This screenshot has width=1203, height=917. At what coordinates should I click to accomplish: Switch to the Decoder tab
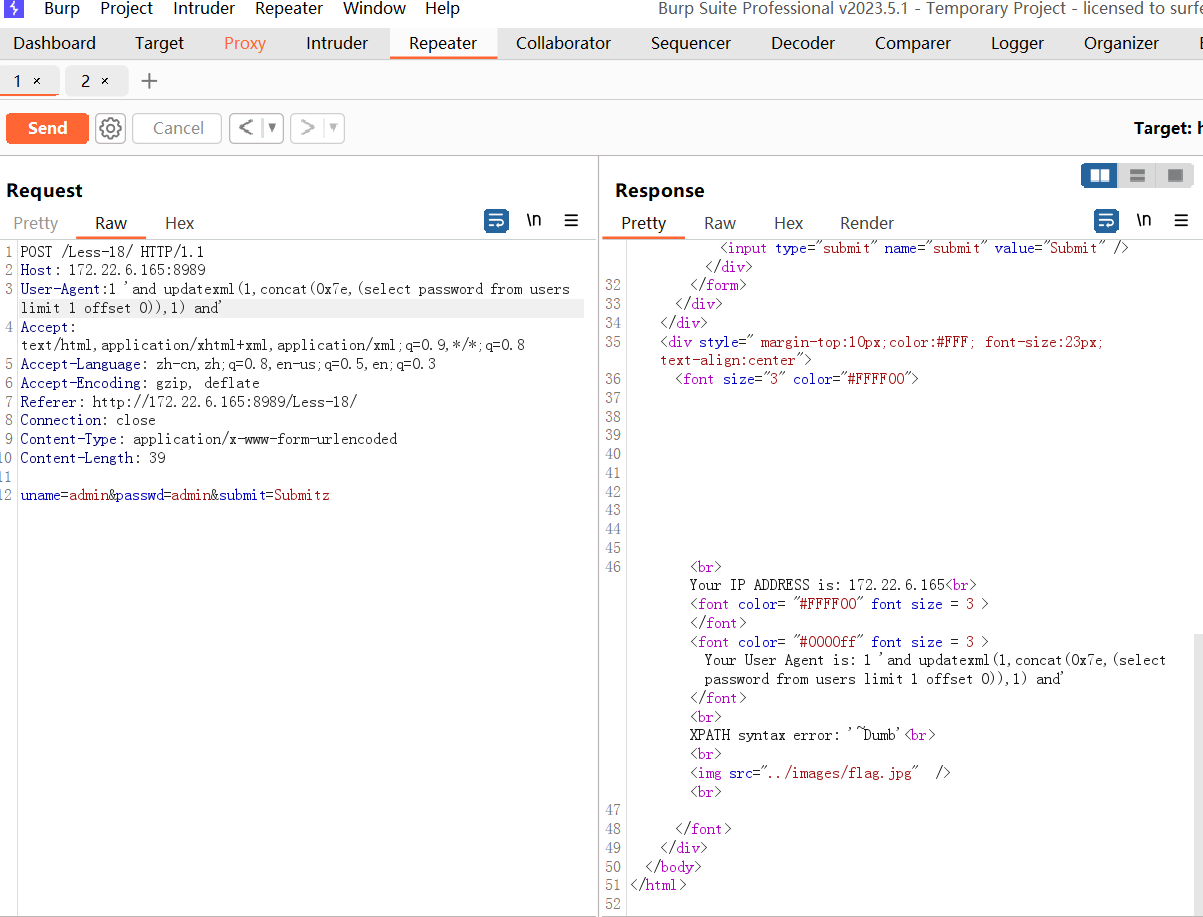[803, 43]
